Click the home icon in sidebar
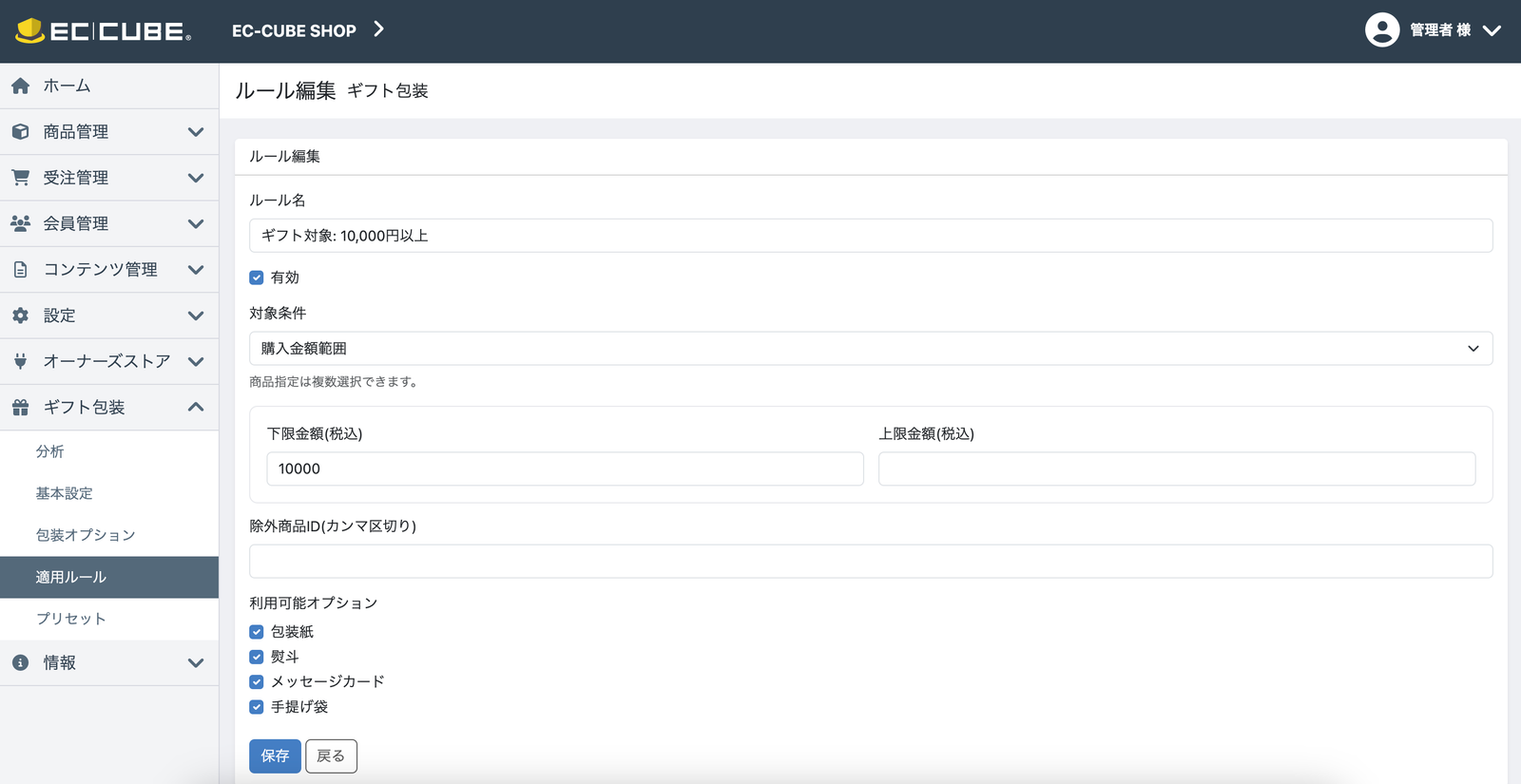Image resolution: width=1521 pixels, height=784 pixels. (20, 86)
